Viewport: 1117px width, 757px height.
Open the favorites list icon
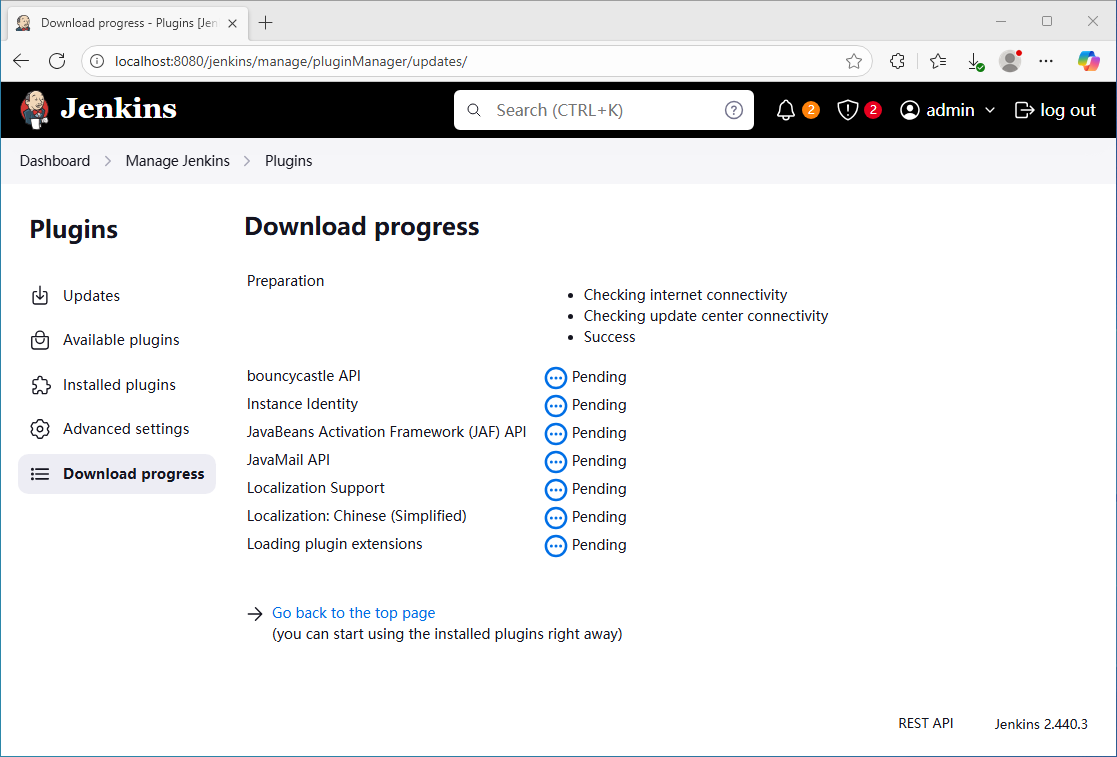pos(938,61)
